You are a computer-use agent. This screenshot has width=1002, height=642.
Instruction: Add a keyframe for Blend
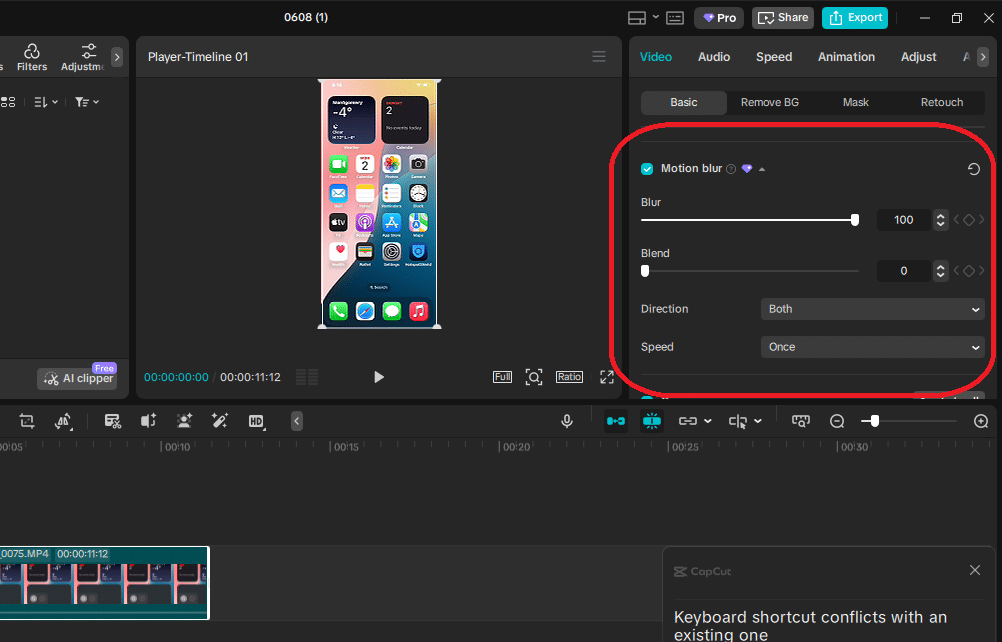[969, 271]
